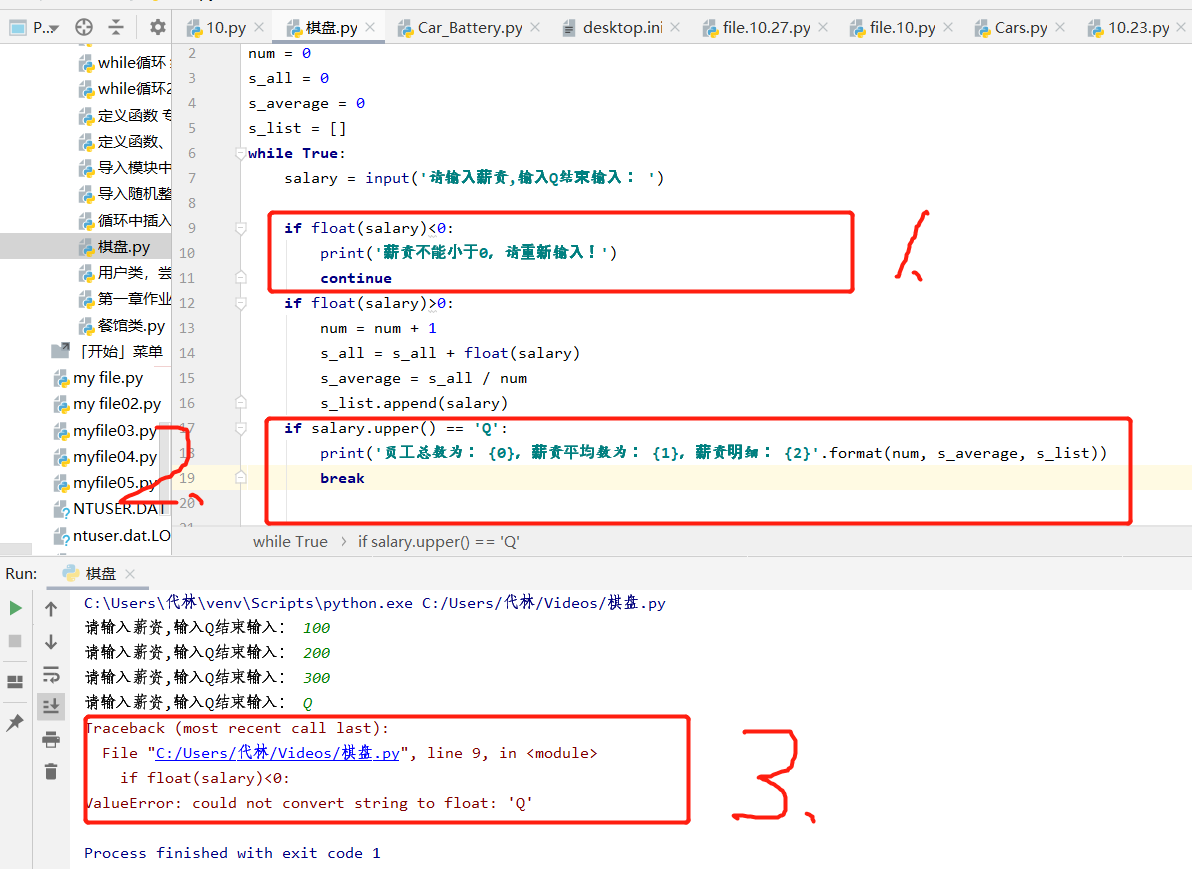Select NTUSER.DAT in the project tree
This screenshot has width=1192, height=869.
coord(109,509)
